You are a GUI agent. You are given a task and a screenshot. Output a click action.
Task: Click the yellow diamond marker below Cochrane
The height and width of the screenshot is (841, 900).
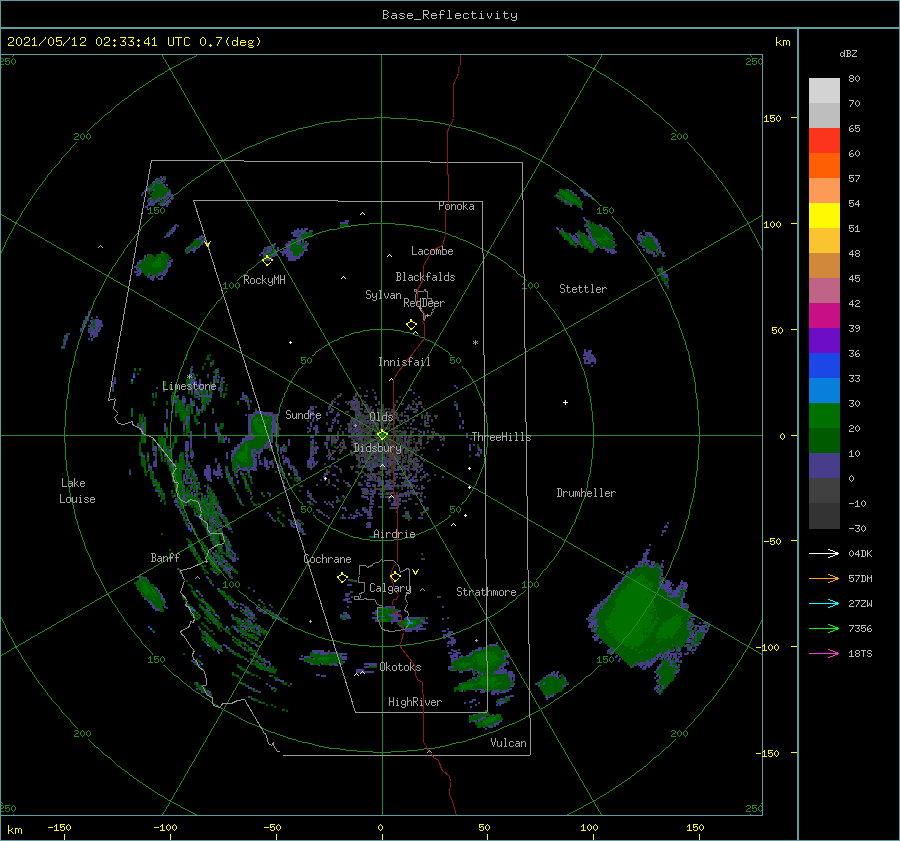(x=342, y=578)
